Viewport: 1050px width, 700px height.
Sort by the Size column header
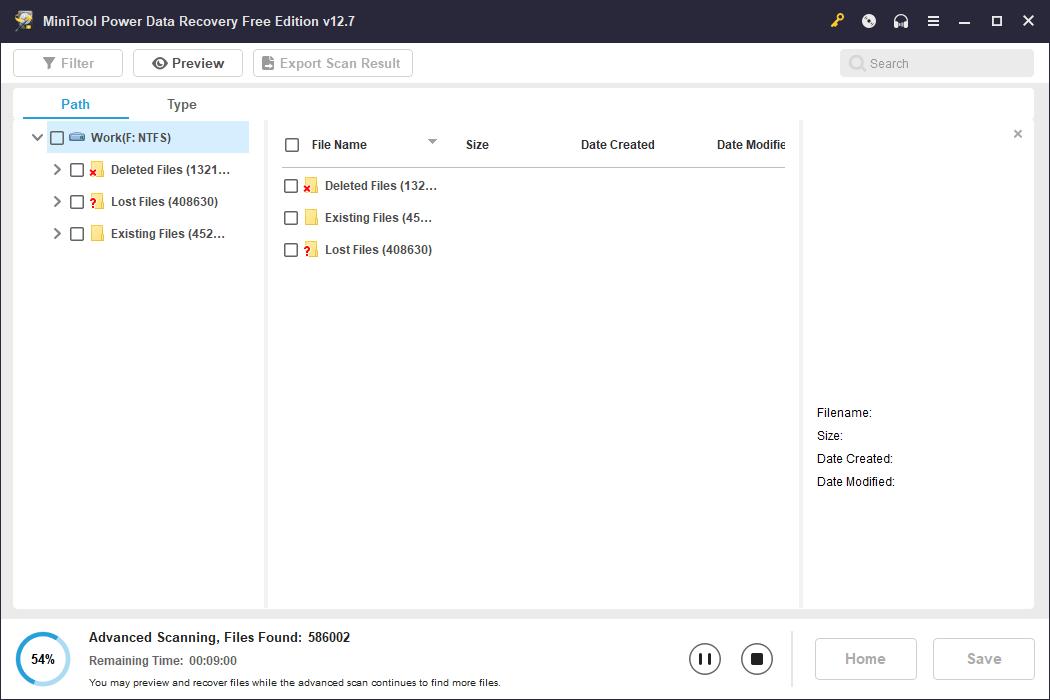(x=477, y=145)
